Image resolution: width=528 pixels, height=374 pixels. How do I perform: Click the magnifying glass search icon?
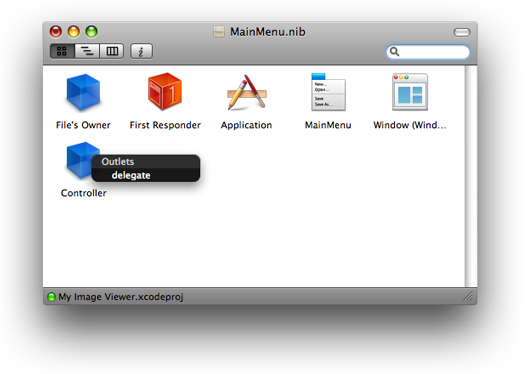[x=394, y=52]
